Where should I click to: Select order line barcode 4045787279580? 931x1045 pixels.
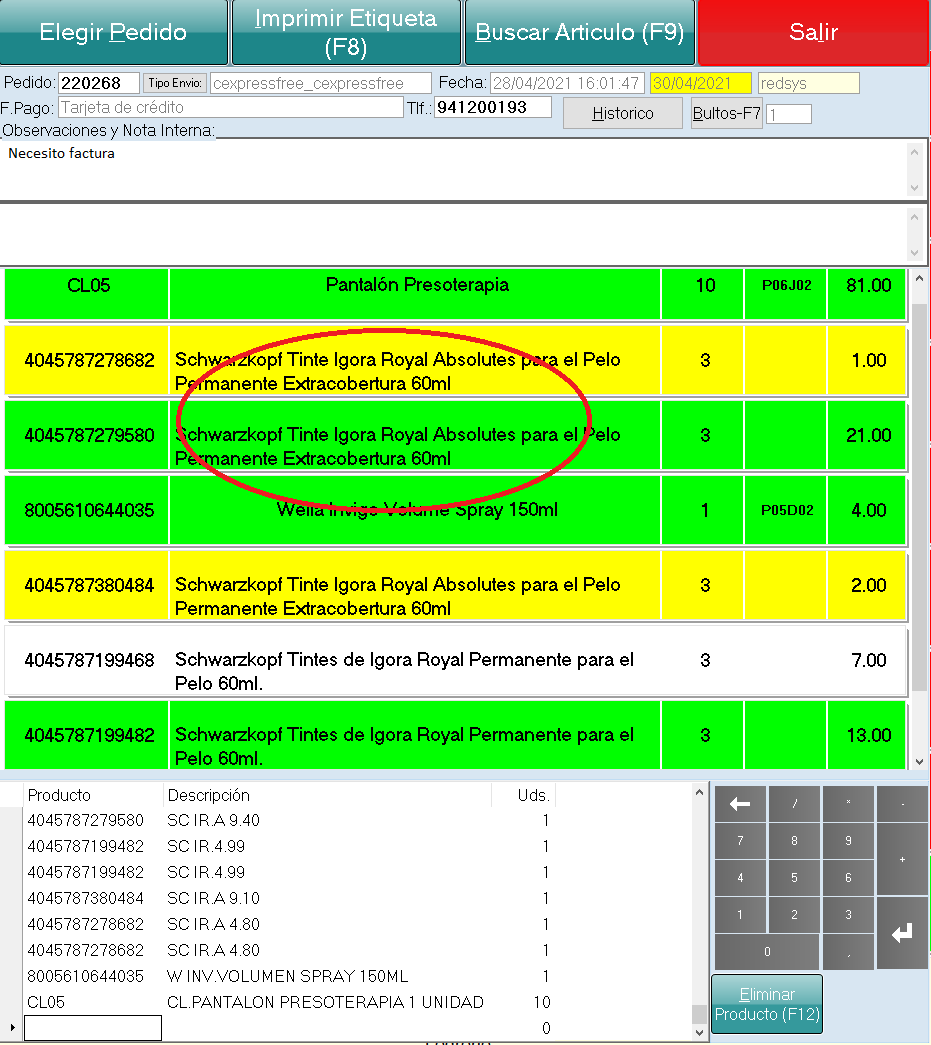point(456,436)
